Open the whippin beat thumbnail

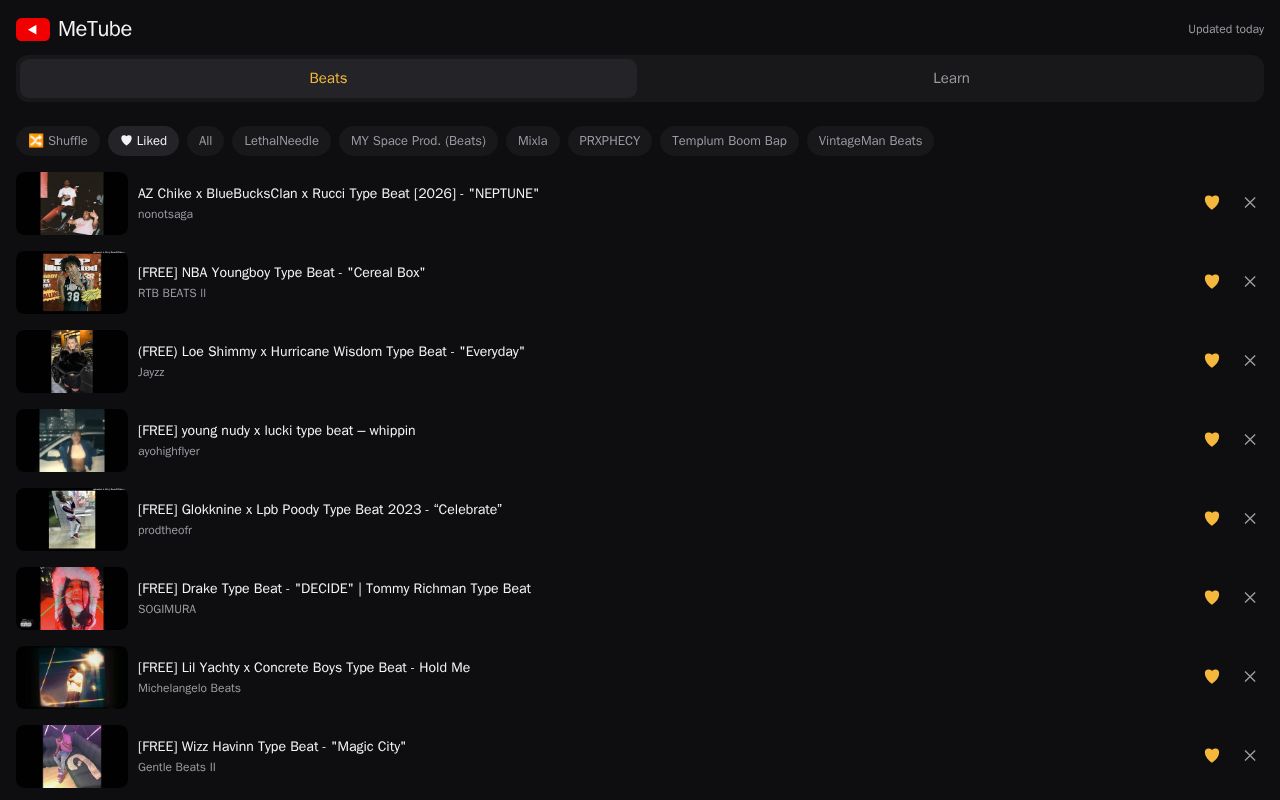[x=72, y=440]
